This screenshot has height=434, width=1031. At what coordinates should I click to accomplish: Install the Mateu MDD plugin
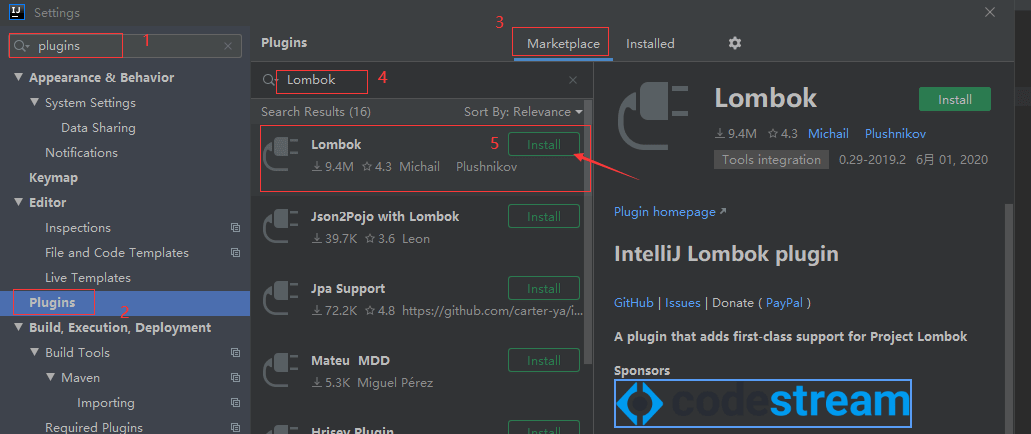pyautogui.click(x=544, y=360)
